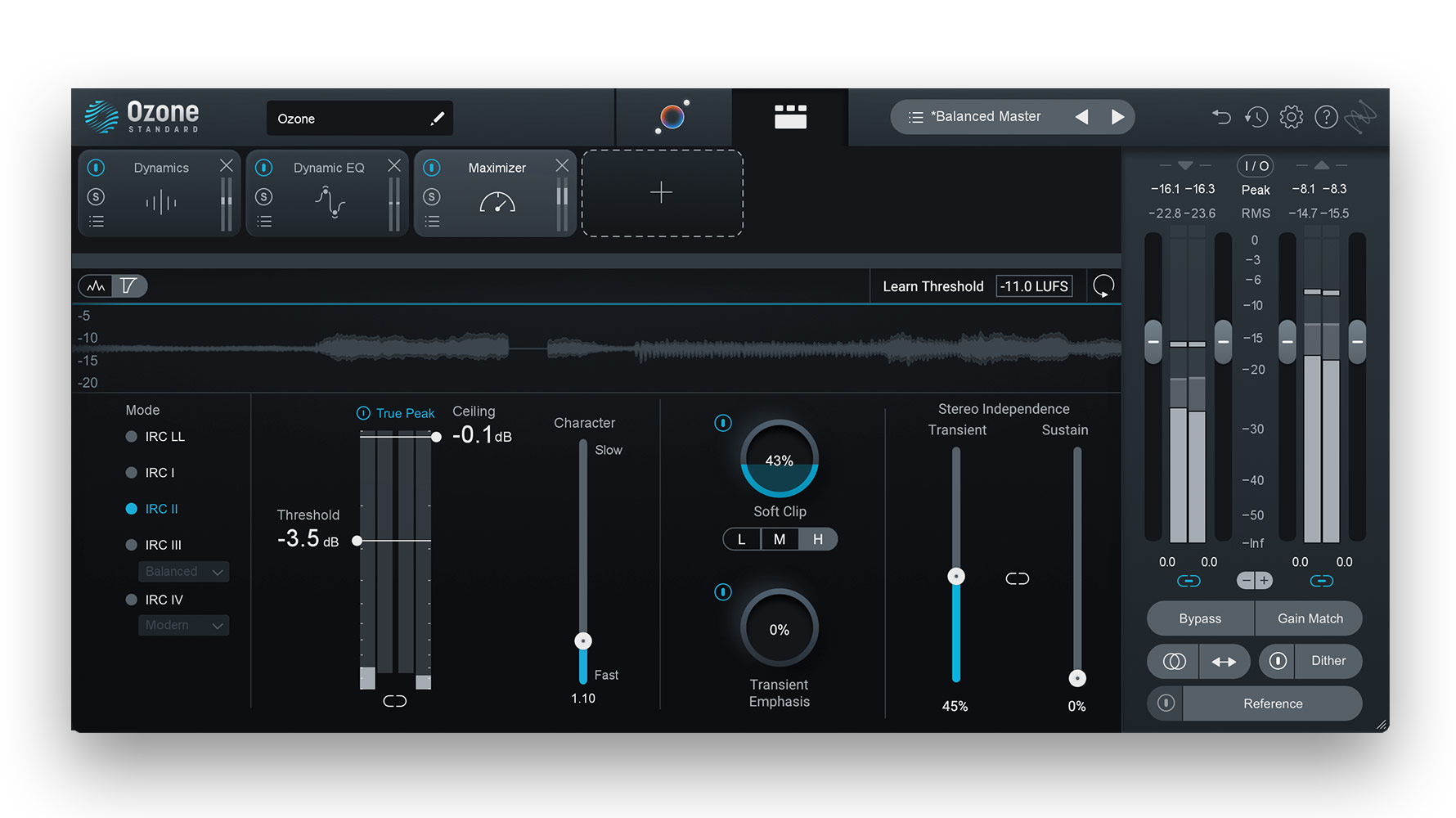
Task: Open the Master Assistant orb icon
Action: [x=672, y=118]
